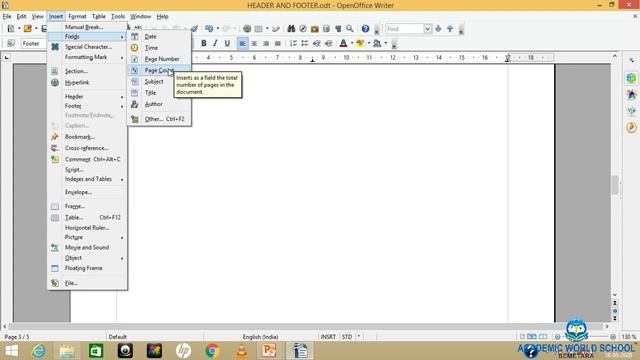This screenshot has width=640, height=360.
Task: Set Align Left paragraph alignment
Action: tap(242, 43)
